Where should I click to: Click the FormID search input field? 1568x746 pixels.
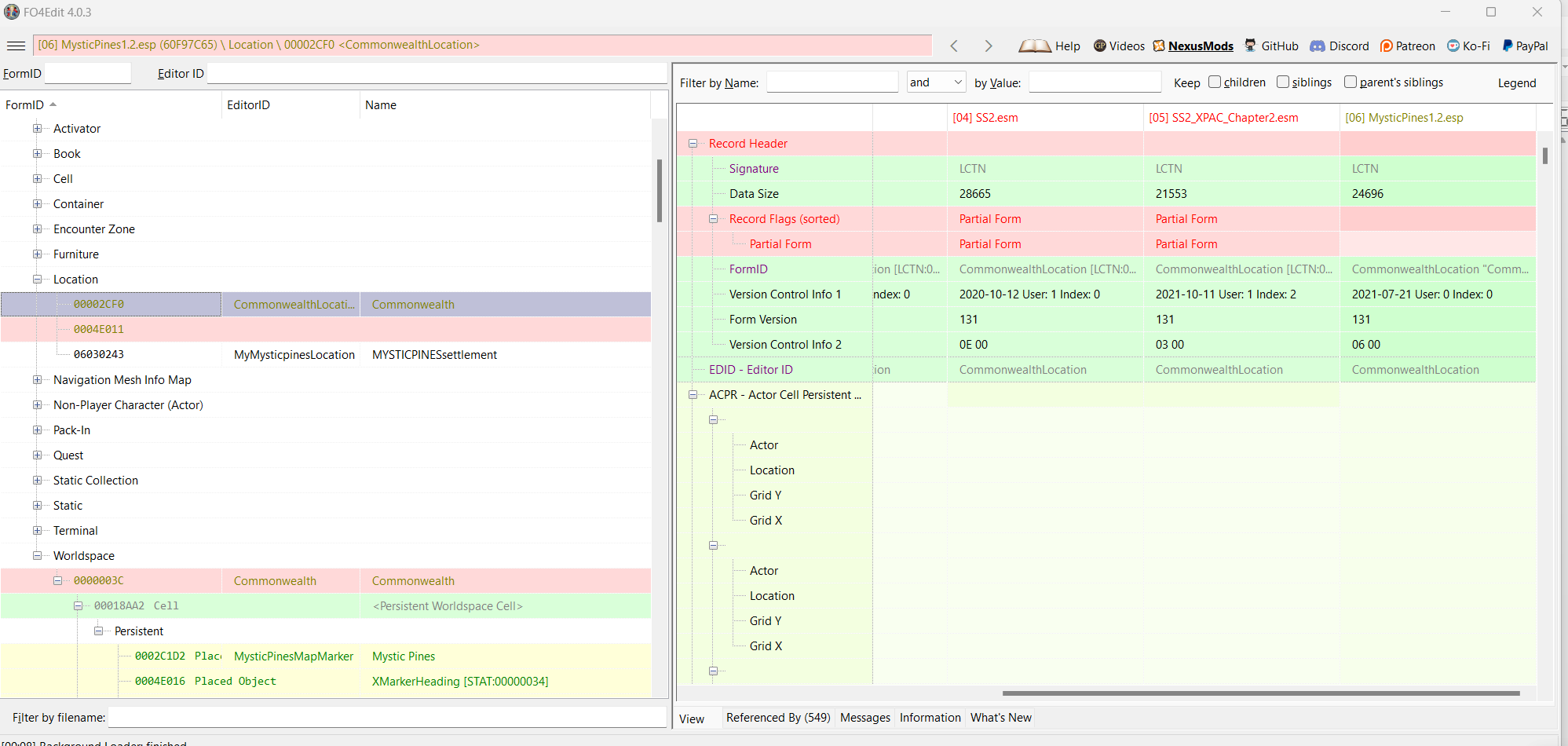pyautogui.click(x=88, y=73)
